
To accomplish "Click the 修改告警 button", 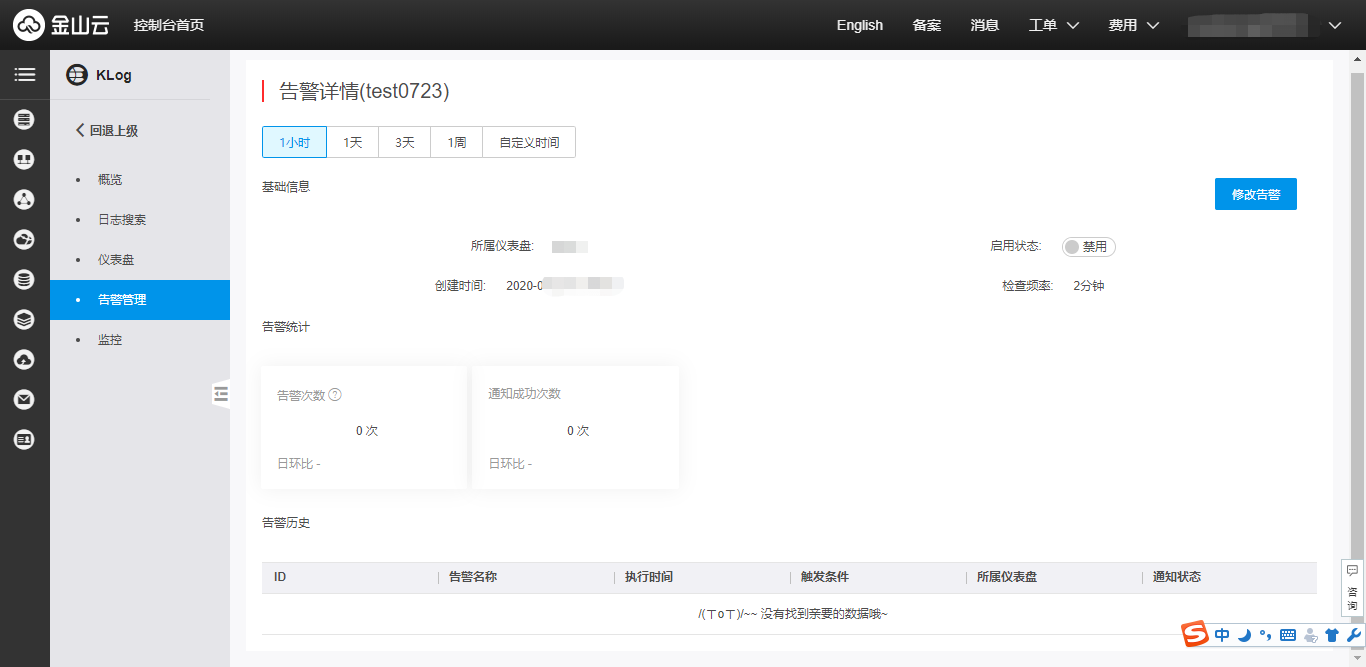I will (x=1255, y=194).
